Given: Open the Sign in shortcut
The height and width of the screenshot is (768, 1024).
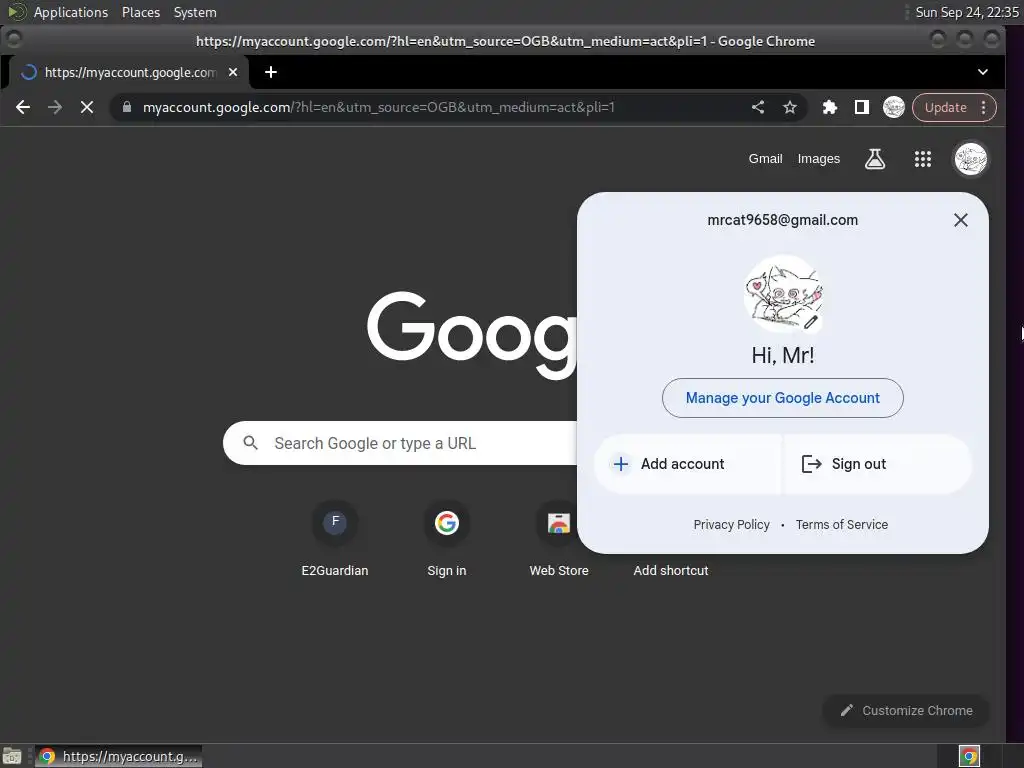Looking at the screenshot, I should point(447,539).
